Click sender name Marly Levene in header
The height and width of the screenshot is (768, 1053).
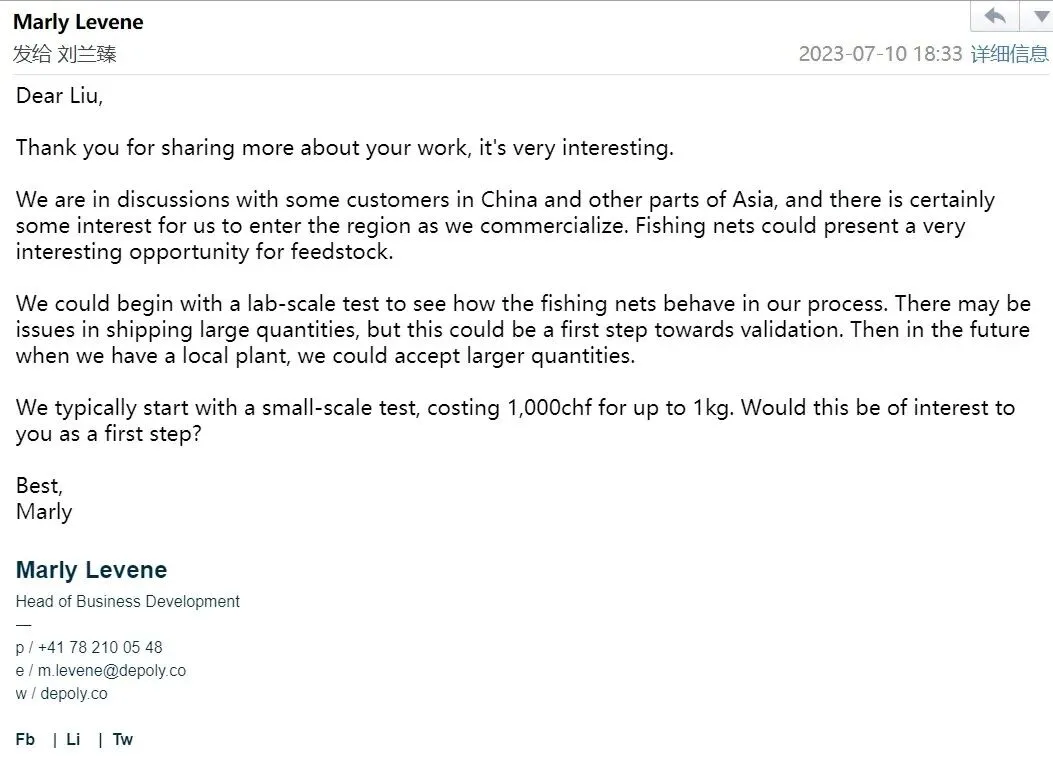(78, 22)
